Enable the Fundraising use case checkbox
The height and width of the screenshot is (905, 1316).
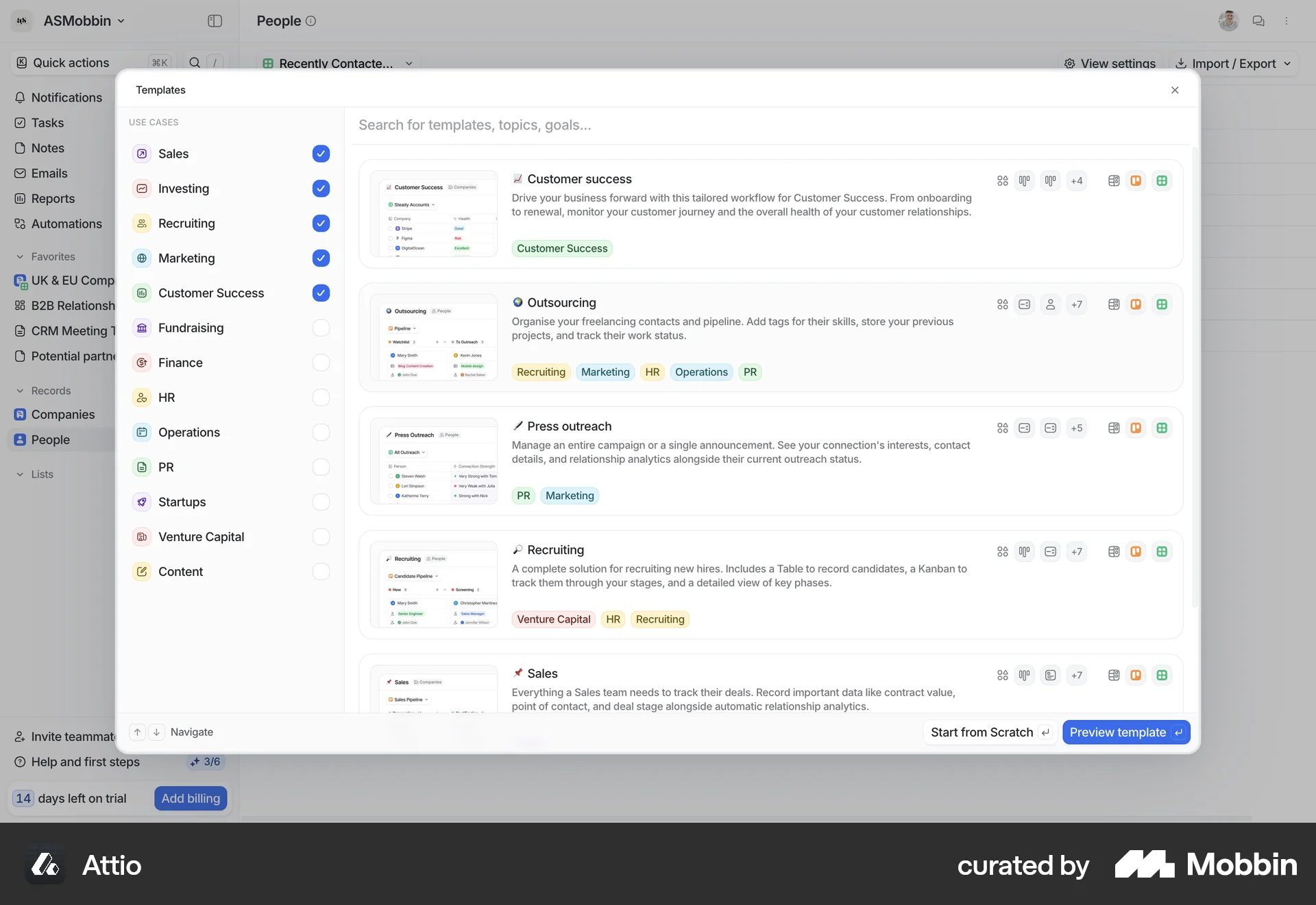(320, 328)
